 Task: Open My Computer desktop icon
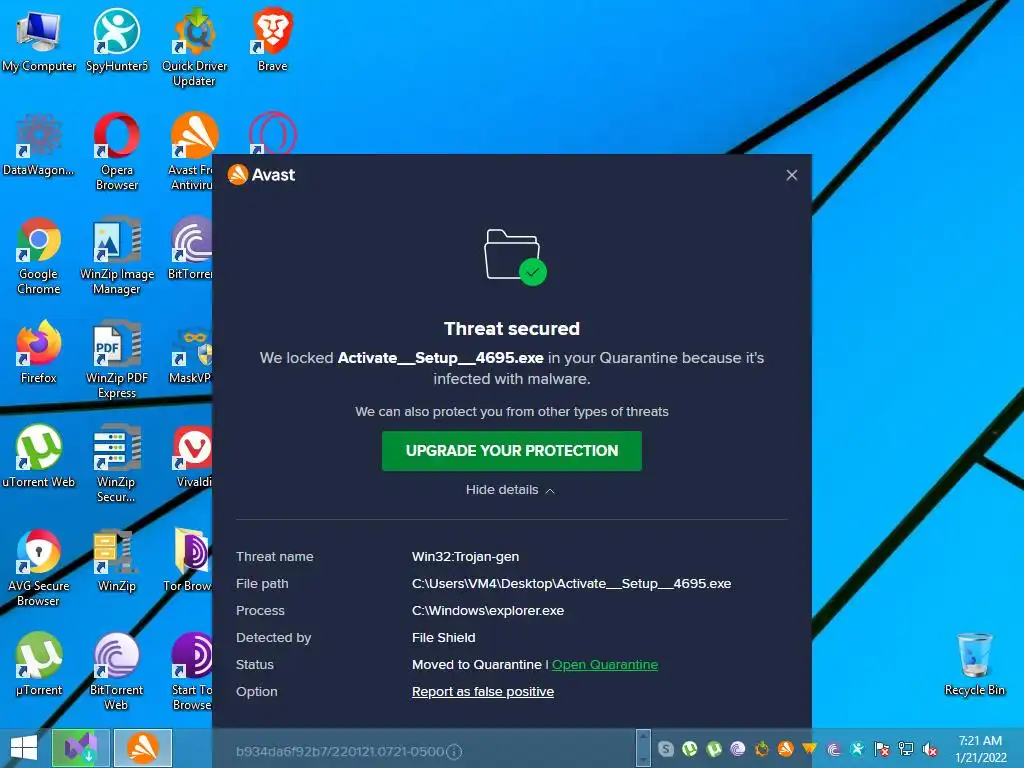point(39,42)
